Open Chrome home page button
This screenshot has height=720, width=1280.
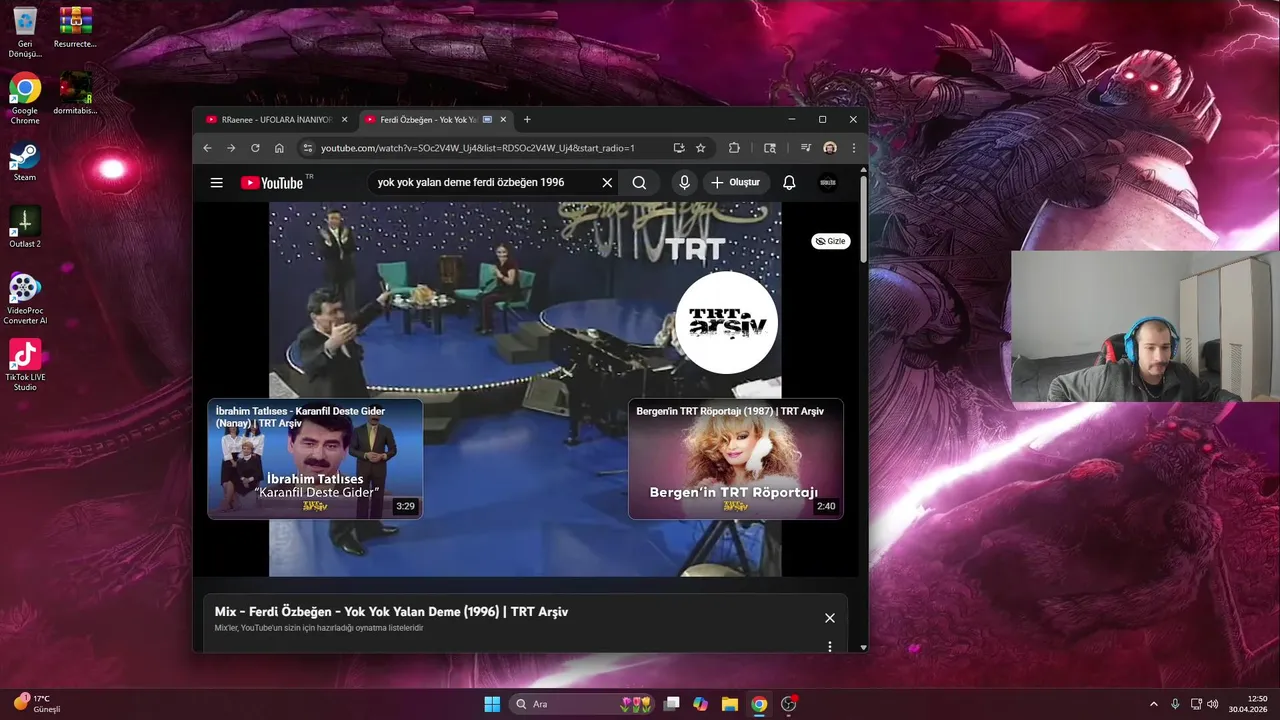(x=279, y=148)
